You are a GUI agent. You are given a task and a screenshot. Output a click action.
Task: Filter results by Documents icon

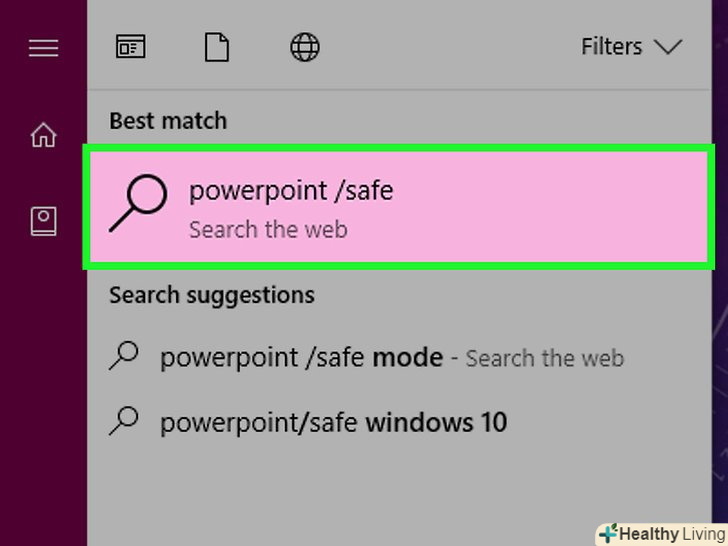click(217, 47)
